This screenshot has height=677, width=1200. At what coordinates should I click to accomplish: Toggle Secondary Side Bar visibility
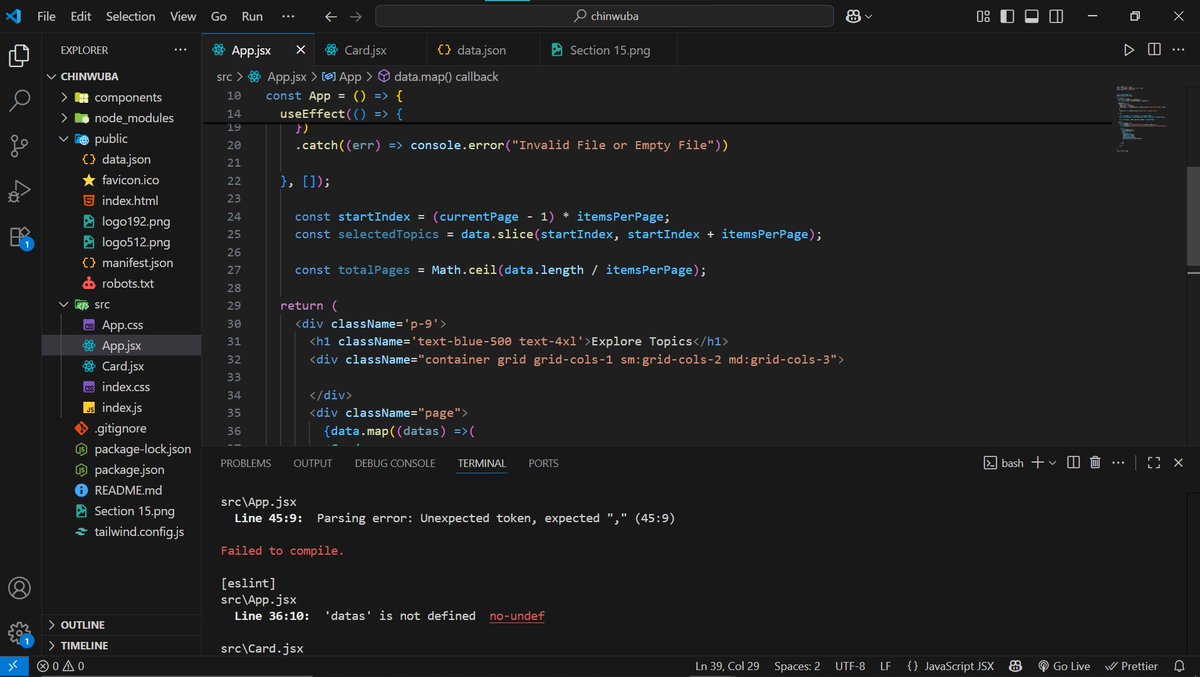(1056, 16)
